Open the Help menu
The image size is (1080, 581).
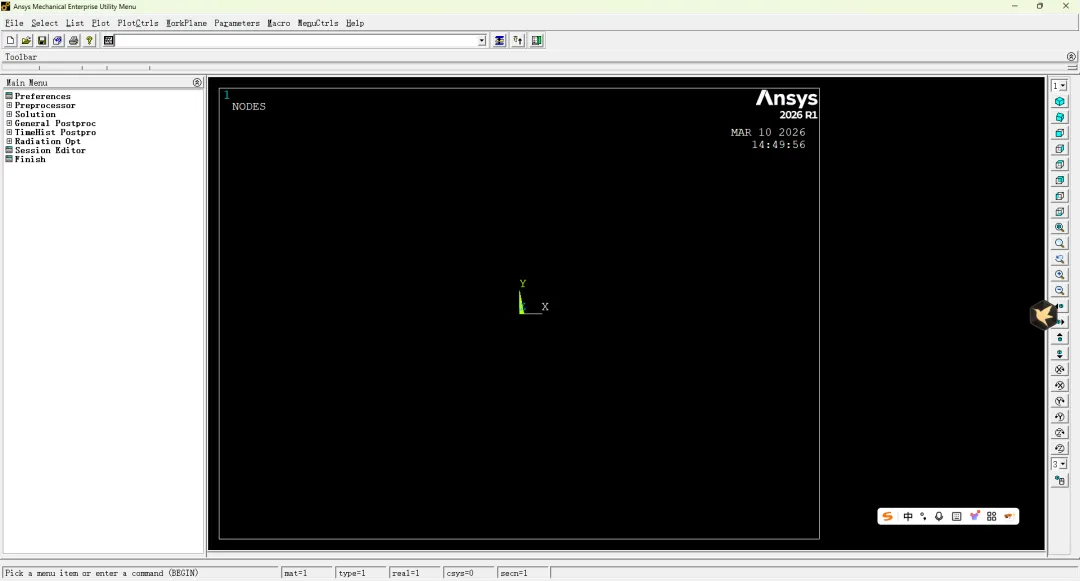[355, 23]
